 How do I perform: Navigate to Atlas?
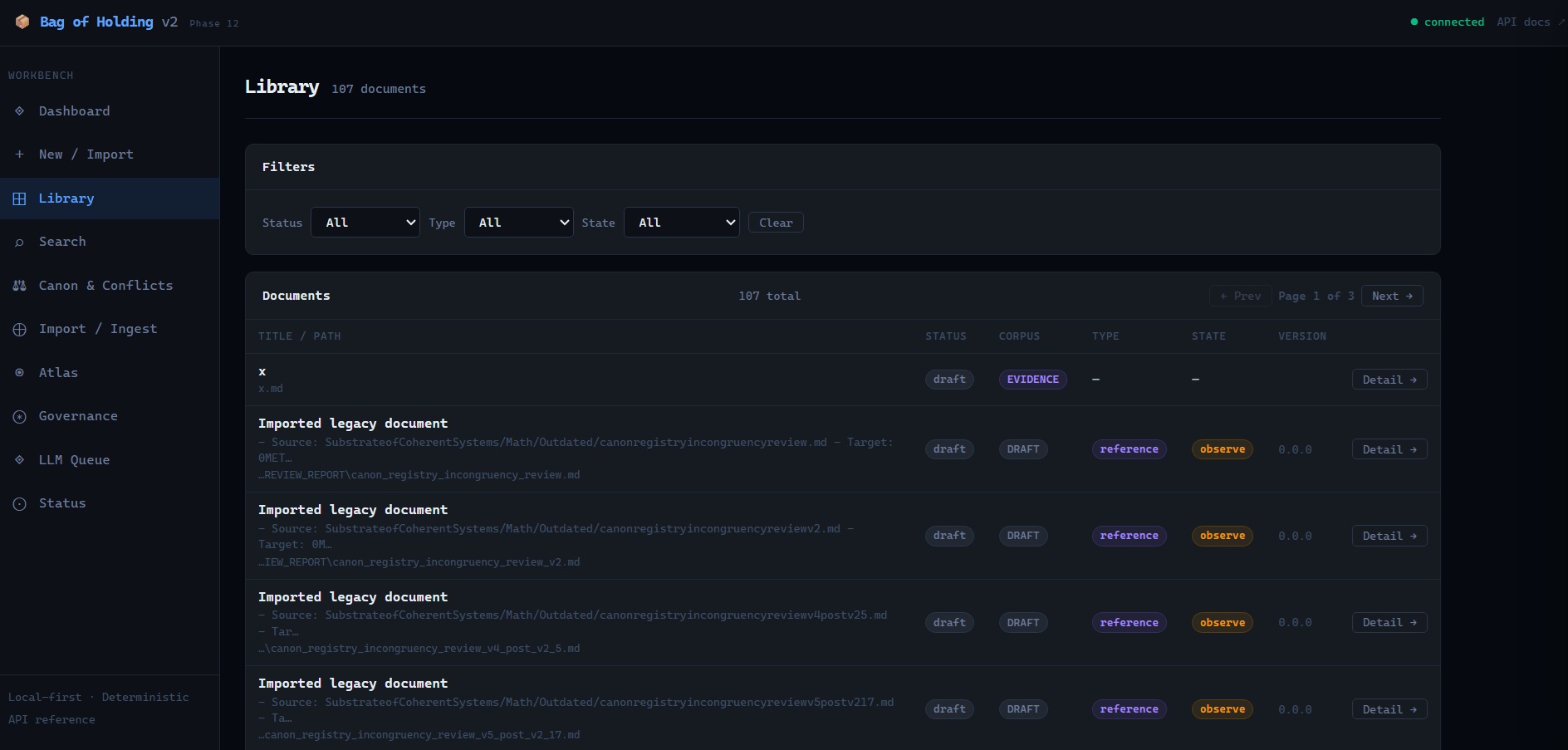tap(110, 373)
